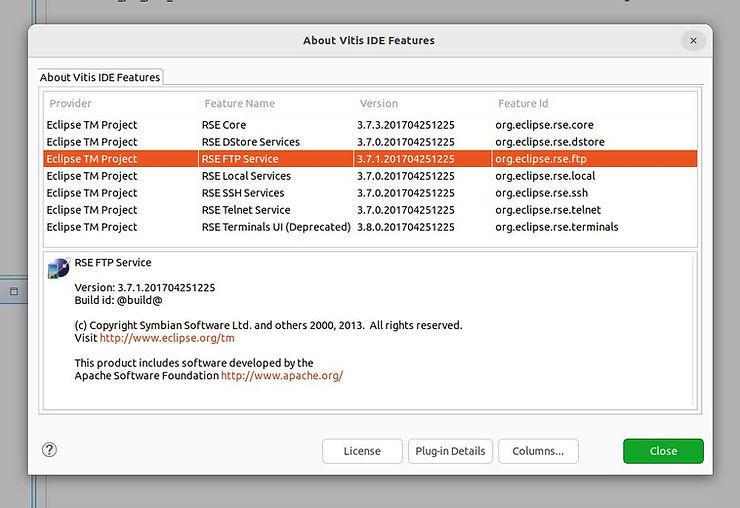This screenshot has height=508, width=740.
Task: Select the RSE Local Services row
Action: pyautogui.click(x=246, y=176)
